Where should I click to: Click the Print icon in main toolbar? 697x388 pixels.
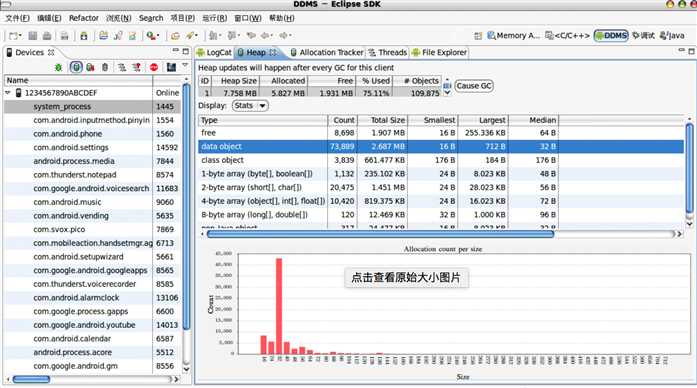(64, 36)
